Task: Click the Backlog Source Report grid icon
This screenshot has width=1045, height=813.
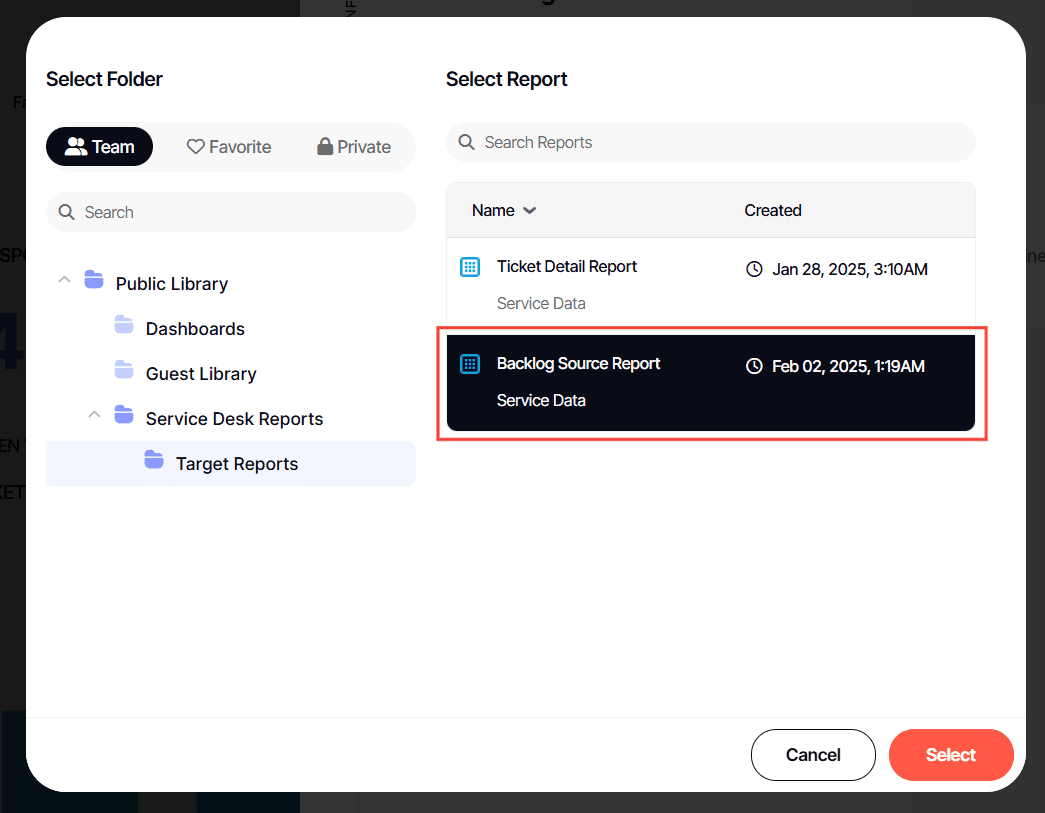Action: (x=470, y=364)
